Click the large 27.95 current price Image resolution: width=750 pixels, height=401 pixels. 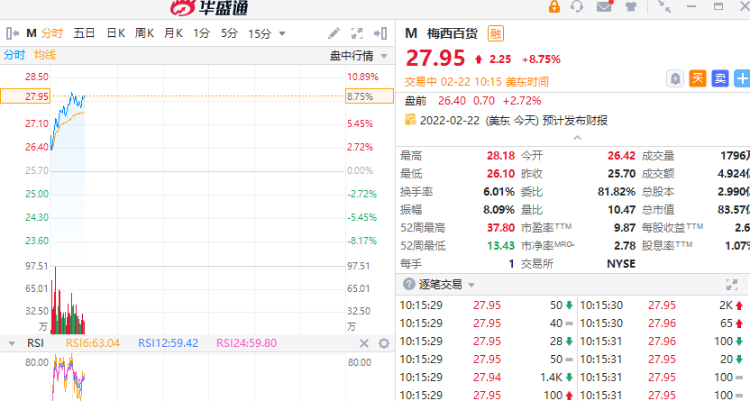(435, 58)
